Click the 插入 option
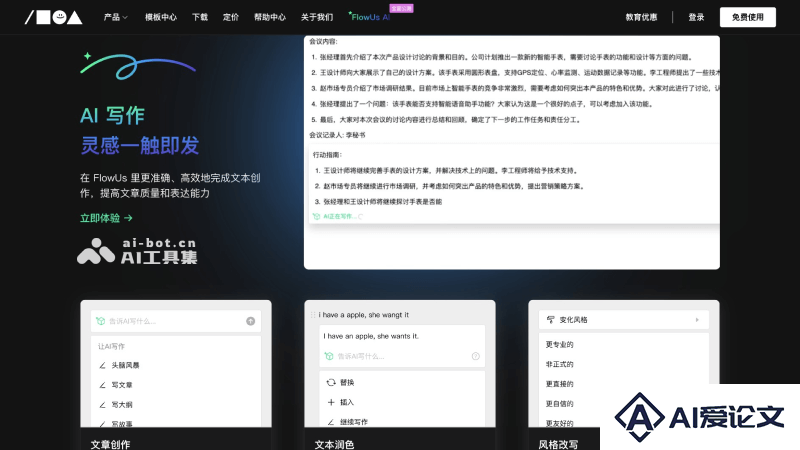The height and width of the screenshot is (450, 800). pyautogui.click(x=347, y=402)
